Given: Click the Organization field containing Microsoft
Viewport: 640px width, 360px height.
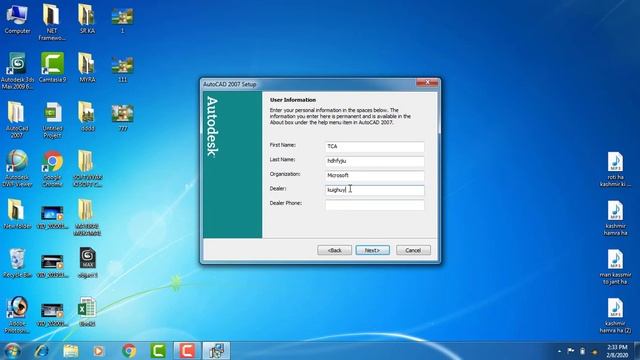Looking at the screenshot, I should [374, 176].
